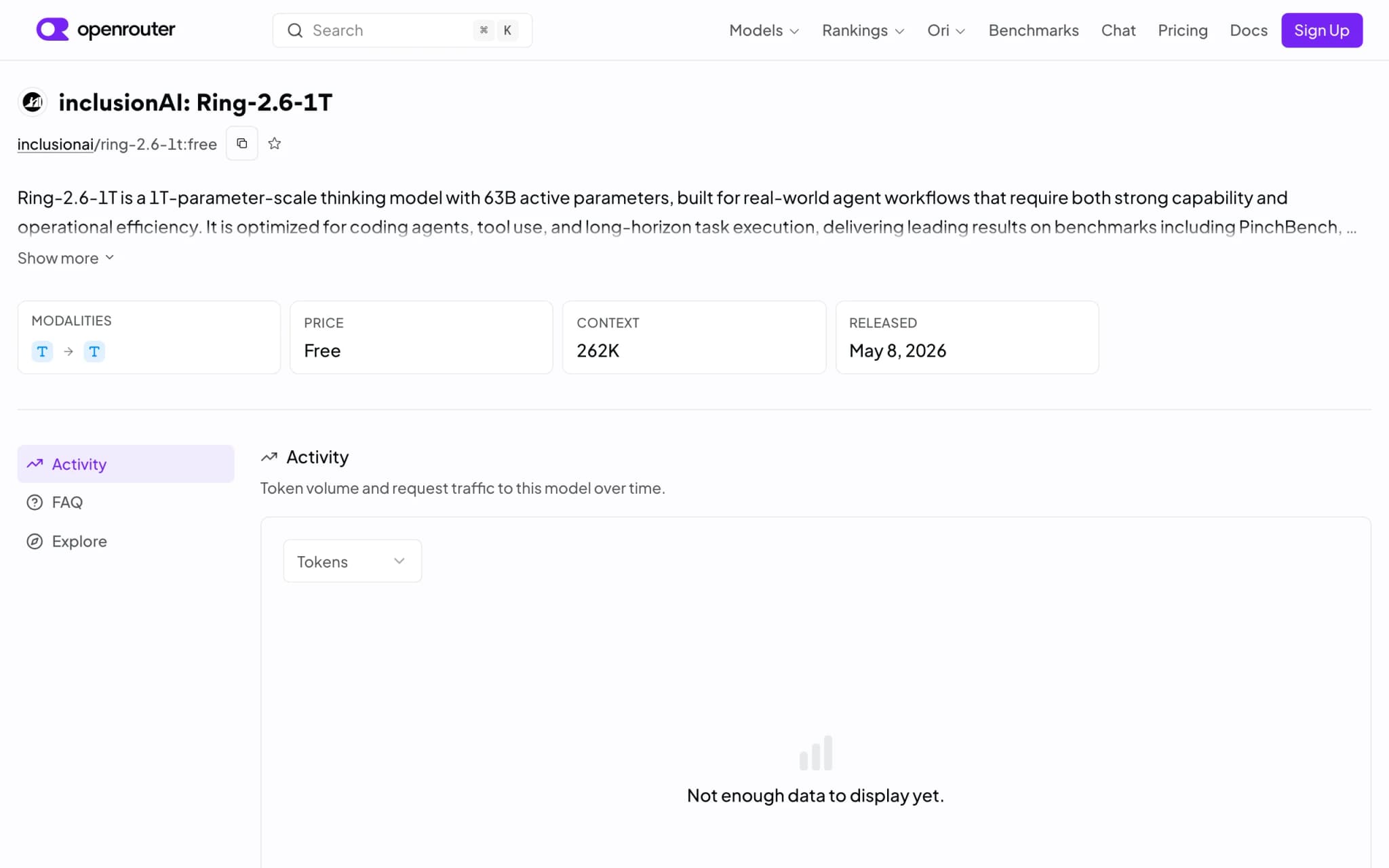Open the inclusionai provider link
The width and height of the screenshot is (1389, 868).
click(x=56, y=144)
